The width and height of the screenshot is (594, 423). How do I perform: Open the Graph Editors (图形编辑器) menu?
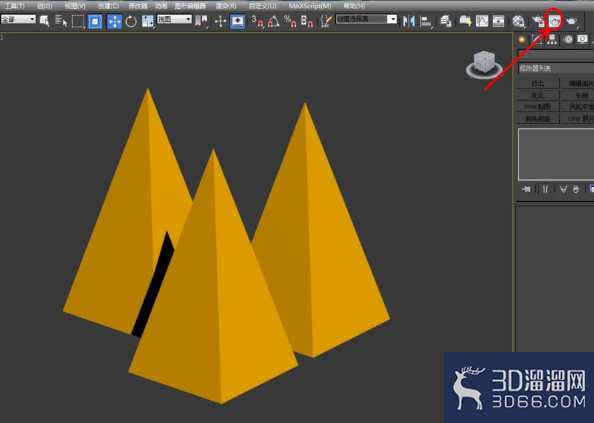tap(190, 6)
